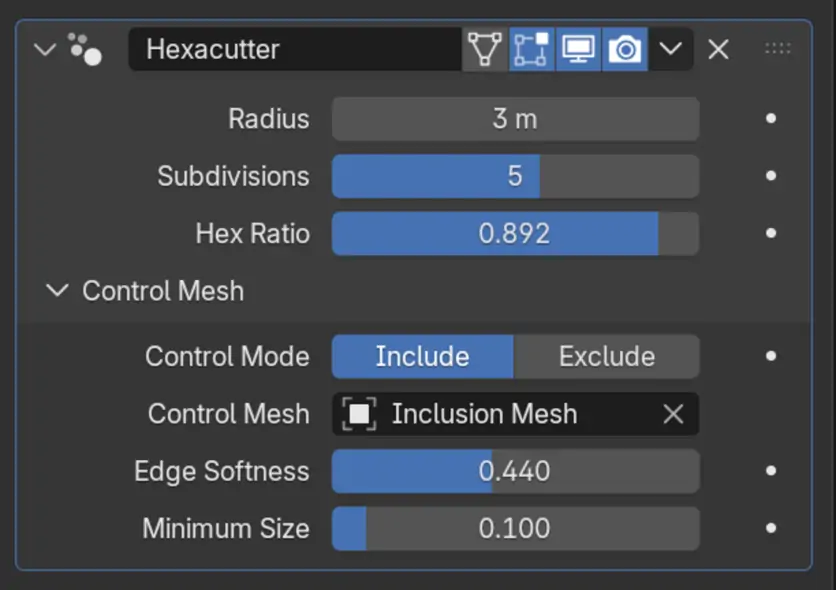Select Include control mode
This screenshot has height=590, width=836.
(422, 357)
